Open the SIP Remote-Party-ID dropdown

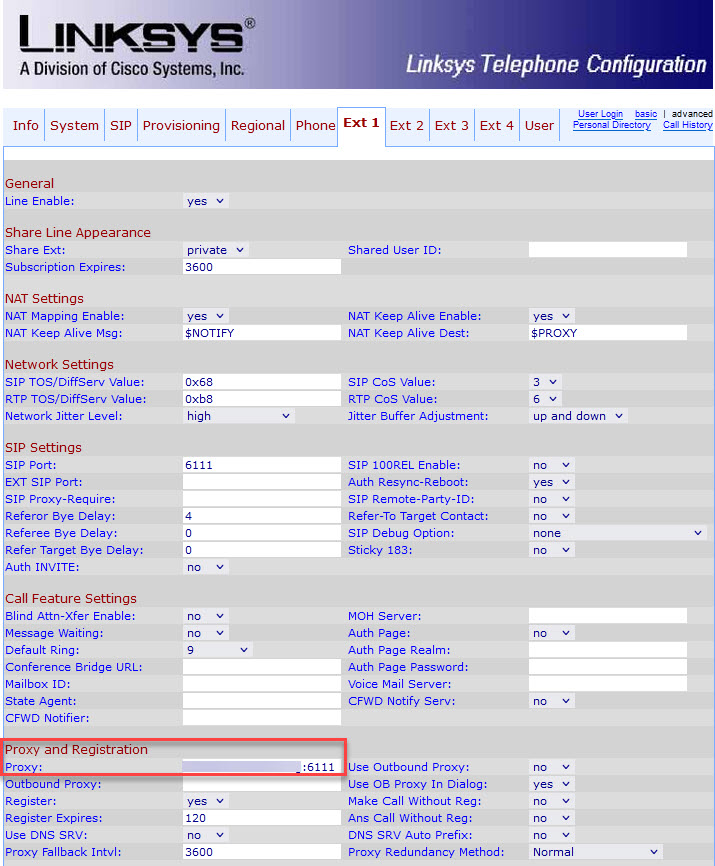[x=552, y=499]
